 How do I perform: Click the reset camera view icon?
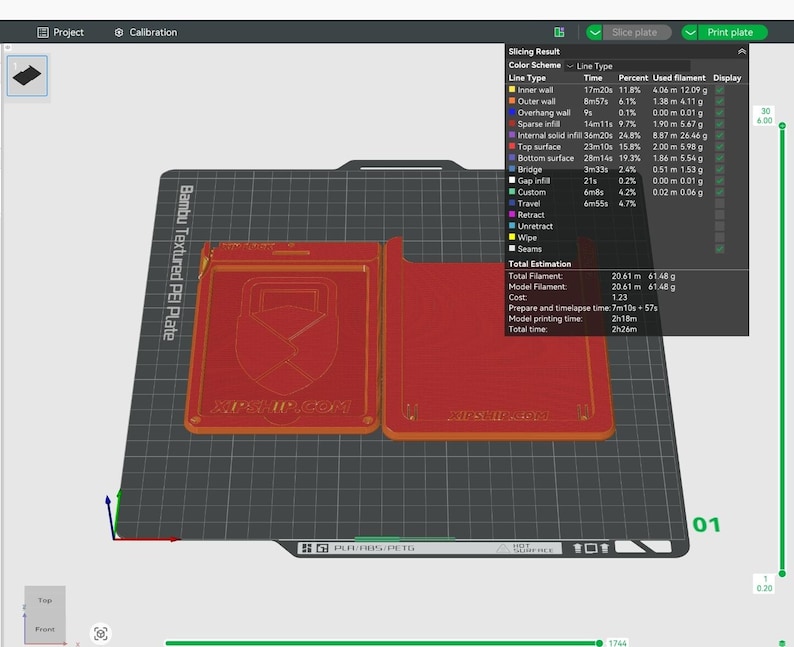[100, 633]
